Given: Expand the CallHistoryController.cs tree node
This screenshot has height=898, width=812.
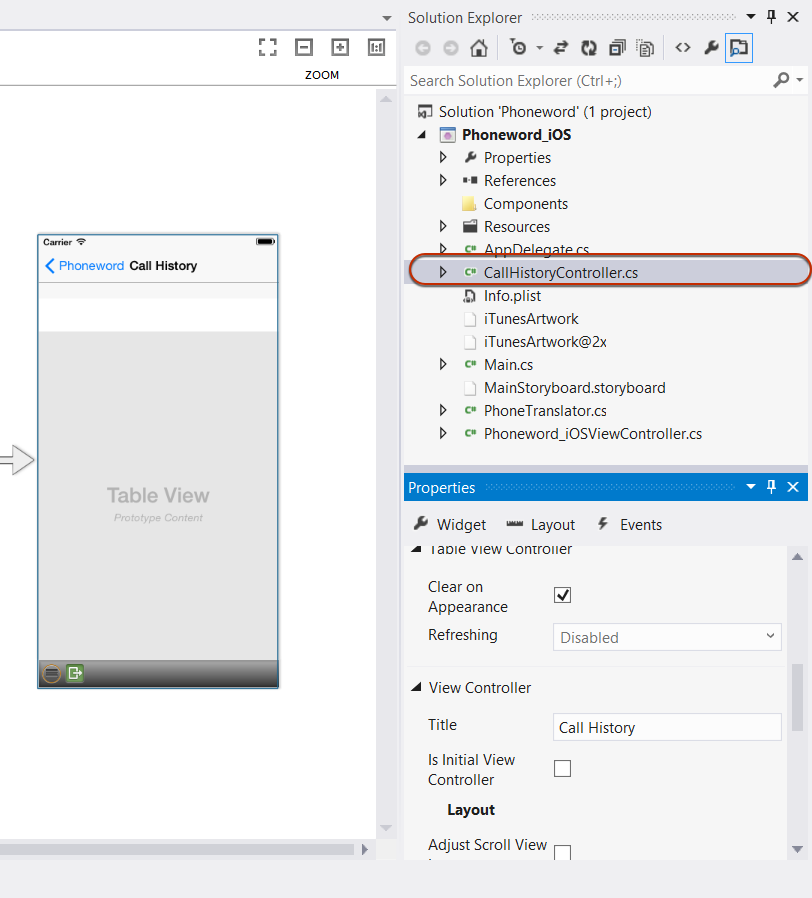Looking at the screenshot, I should point(443,272).
